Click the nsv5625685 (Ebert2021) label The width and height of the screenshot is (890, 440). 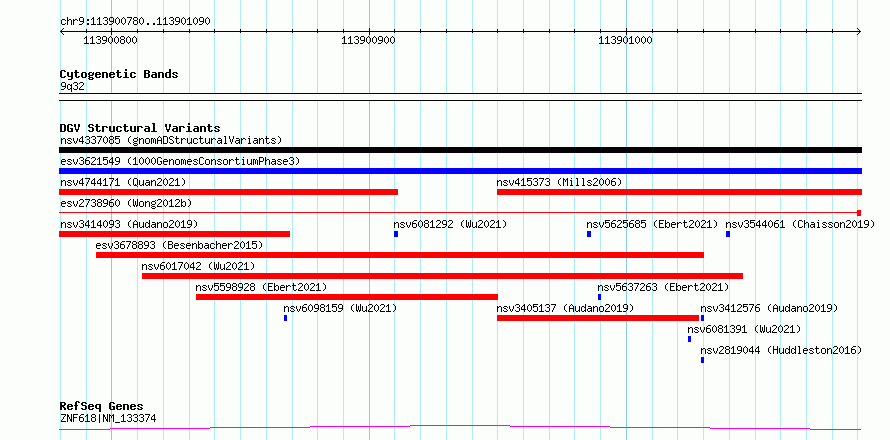click(652, 224)
